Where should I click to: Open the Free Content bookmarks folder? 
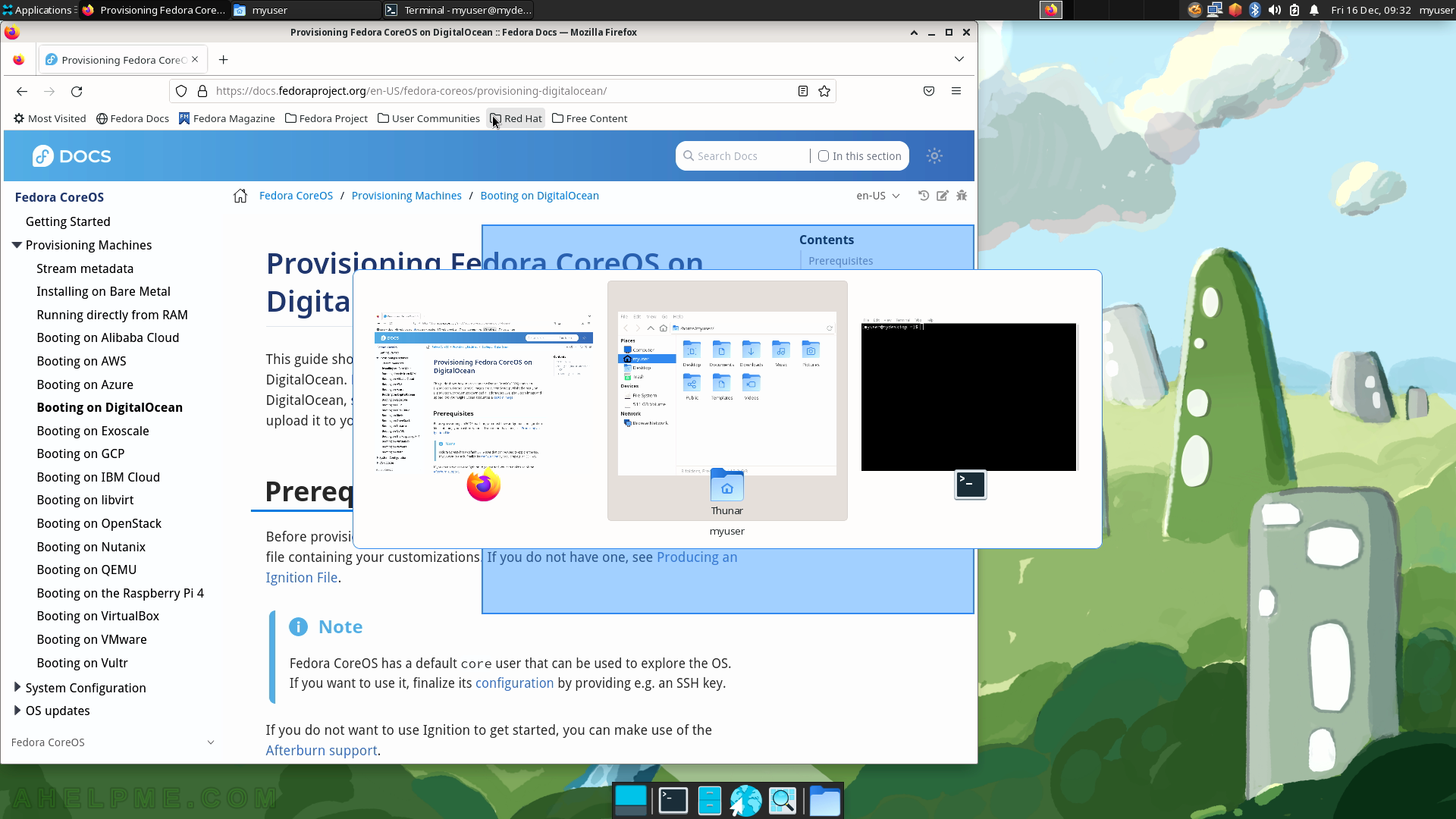(x=589, y=118)
